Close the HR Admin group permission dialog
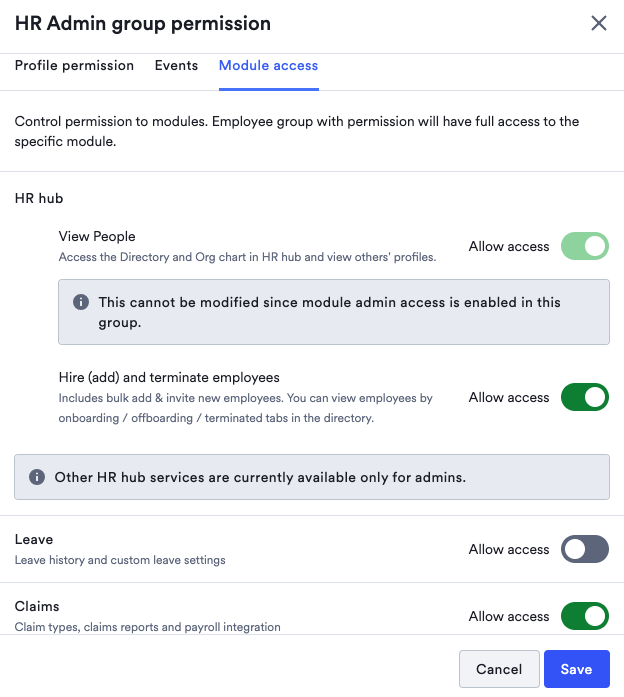Viewport: 624px width, 697px height. (x=599, y=23)
